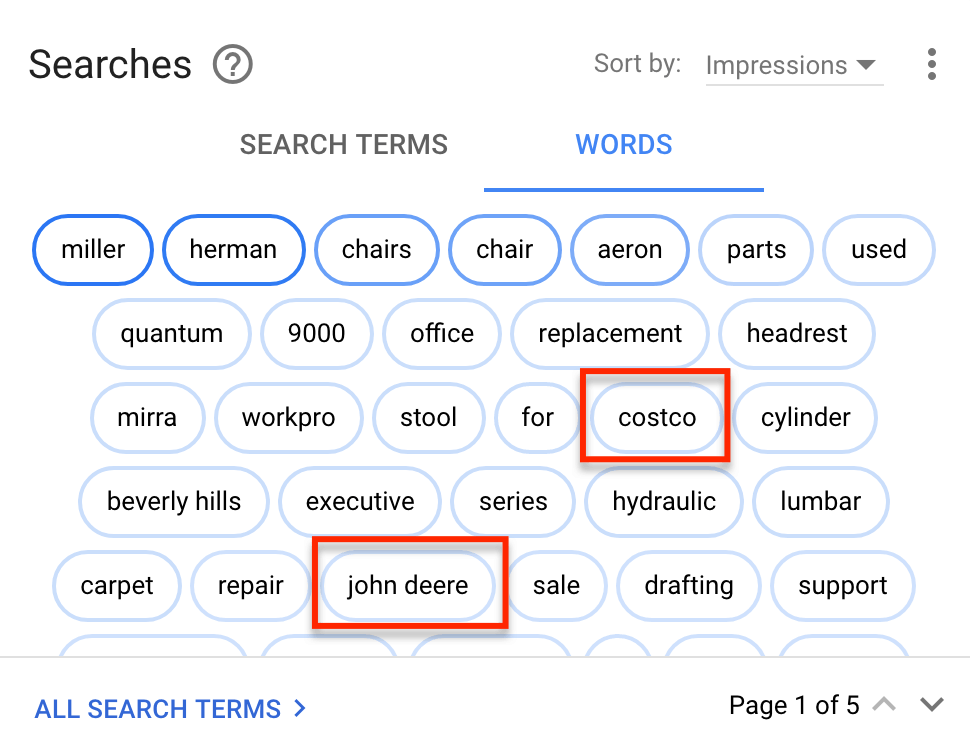Click the "hydraulic" word chip

[x=664, y=502]
